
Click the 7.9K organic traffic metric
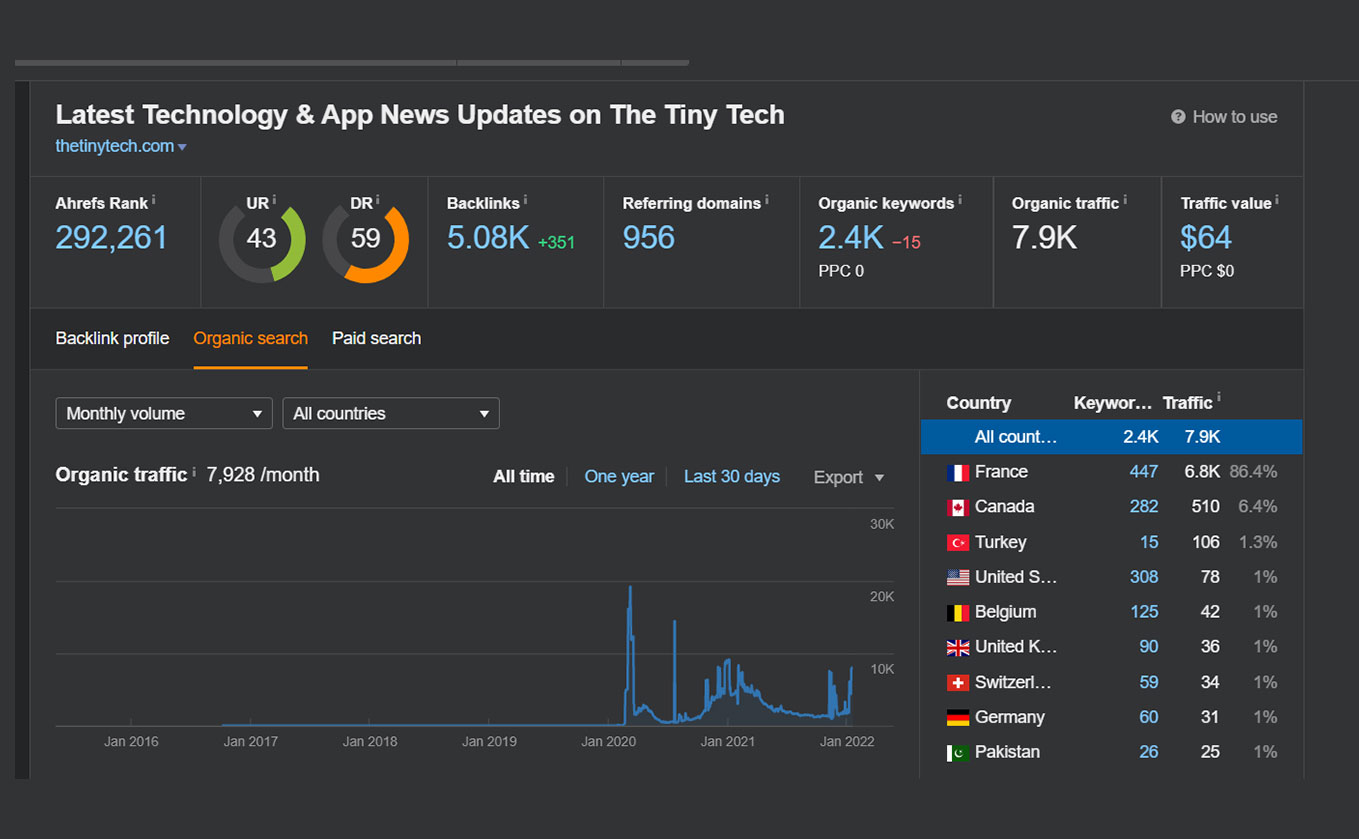click(1044, 237)
